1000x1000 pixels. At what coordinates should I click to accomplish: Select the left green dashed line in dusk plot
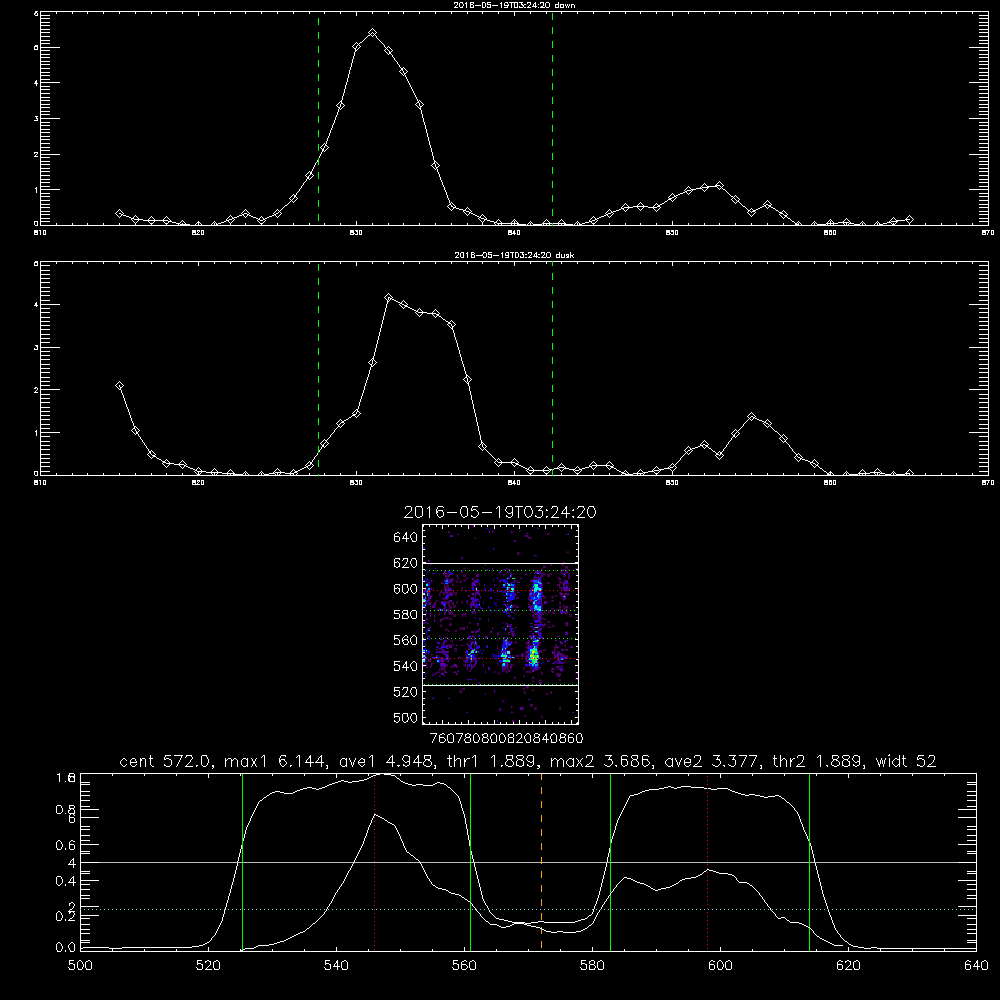[x=318, y=368]
